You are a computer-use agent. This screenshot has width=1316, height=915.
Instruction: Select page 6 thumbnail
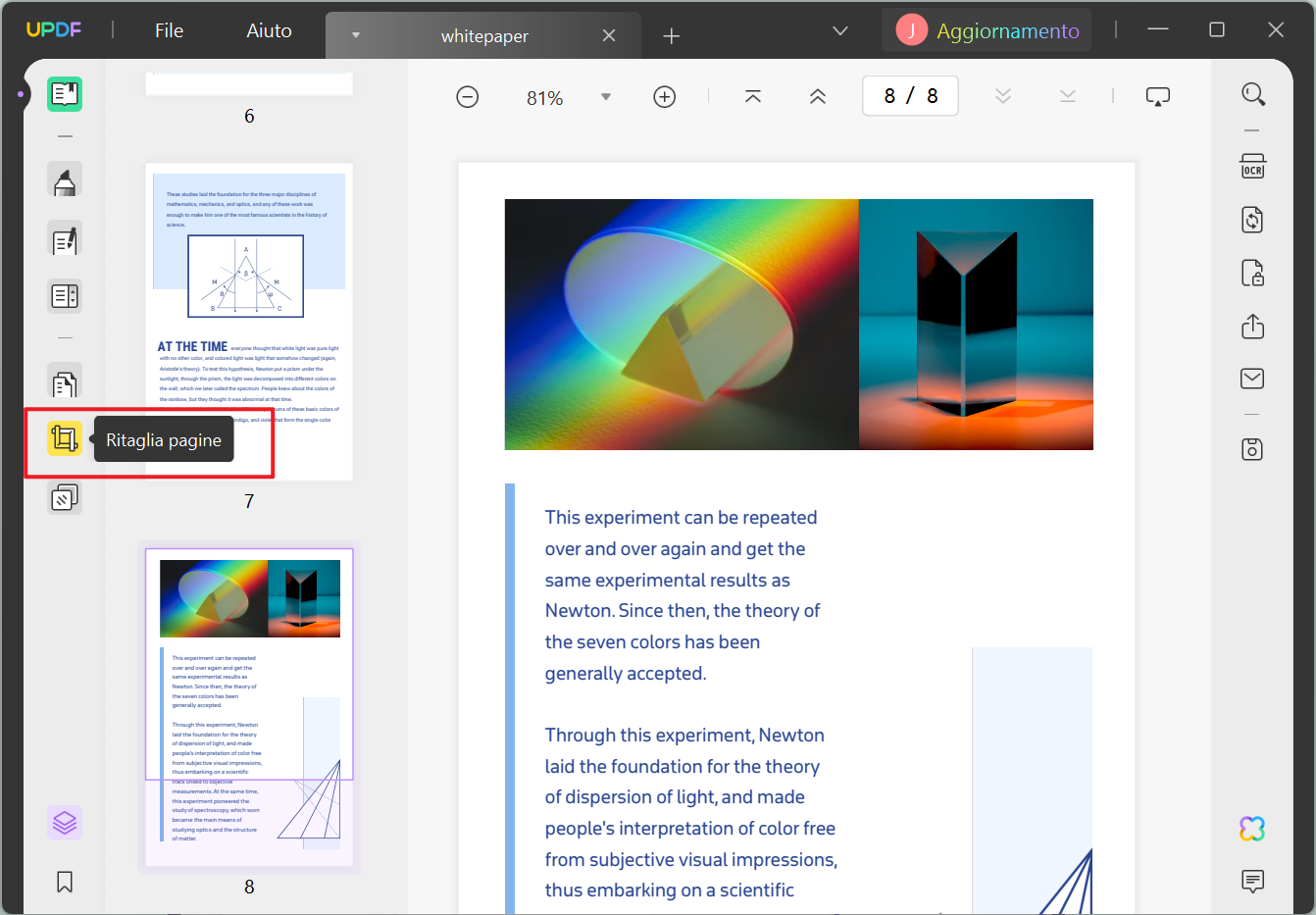point(249,83)
